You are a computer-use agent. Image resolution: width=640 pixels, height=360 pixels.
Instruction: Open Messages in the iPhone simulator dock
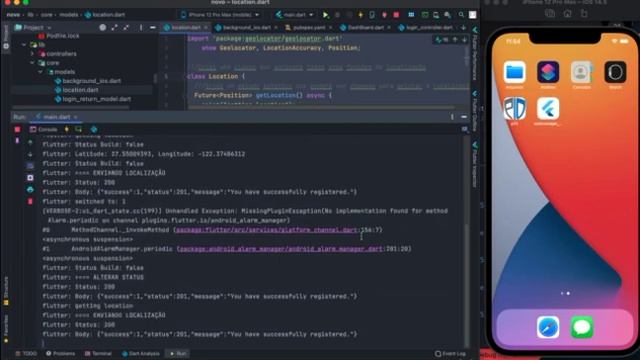[x=582, y=327]
